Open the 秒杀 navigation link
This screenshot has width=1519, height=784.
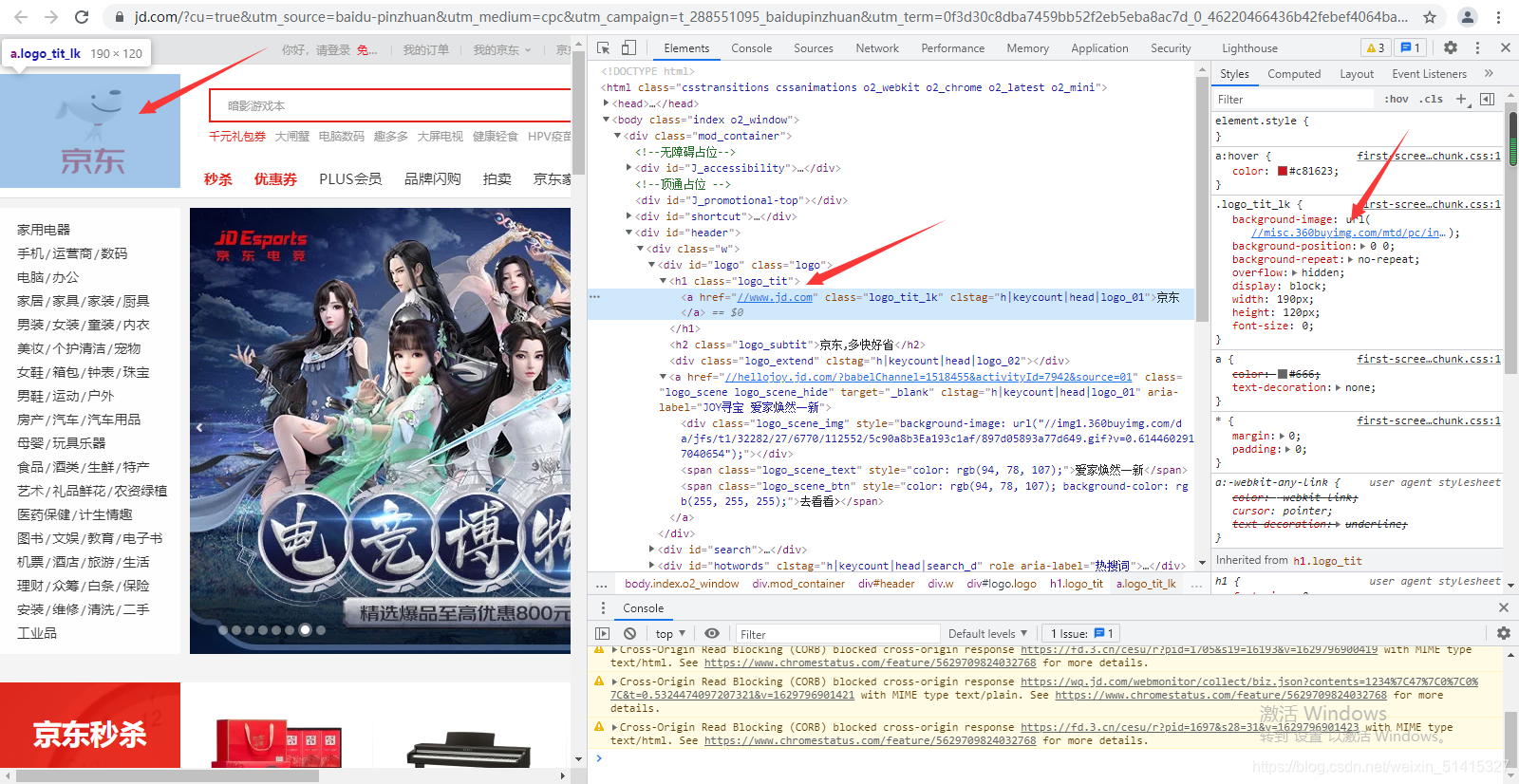pyautogui.click(x=218, y=179)
